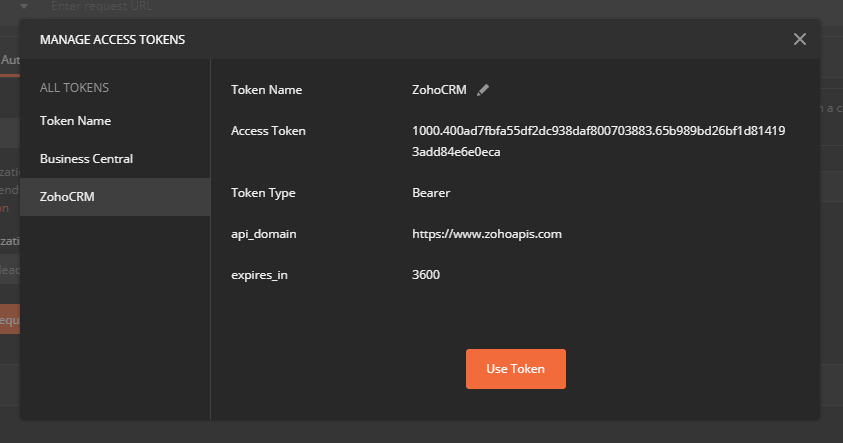Click the 'Token Name' field label in details pane
The width and height of the screenshot is (843, 443).
tap(266, 90)
